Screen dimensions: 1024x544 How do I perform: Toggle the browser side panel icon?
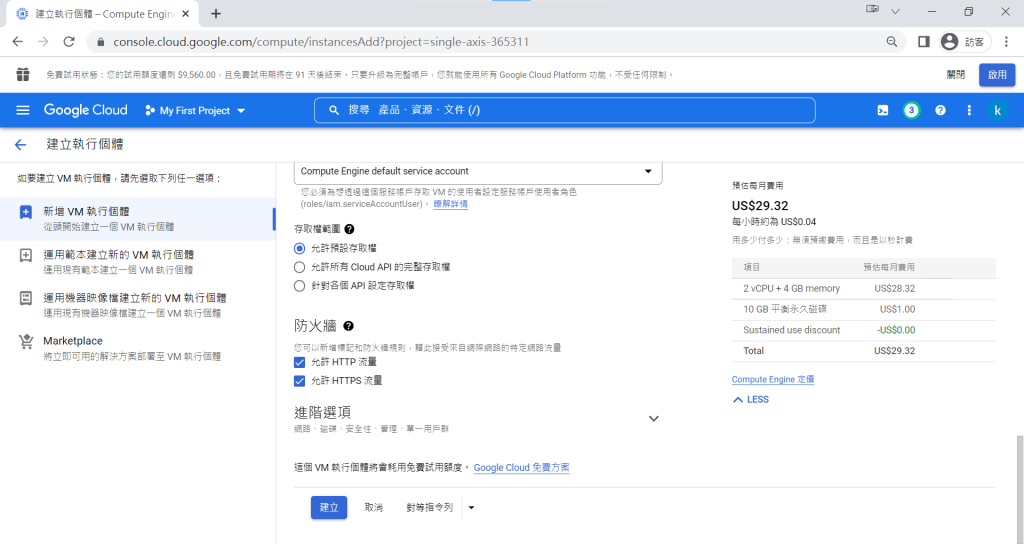coord(923,42)
